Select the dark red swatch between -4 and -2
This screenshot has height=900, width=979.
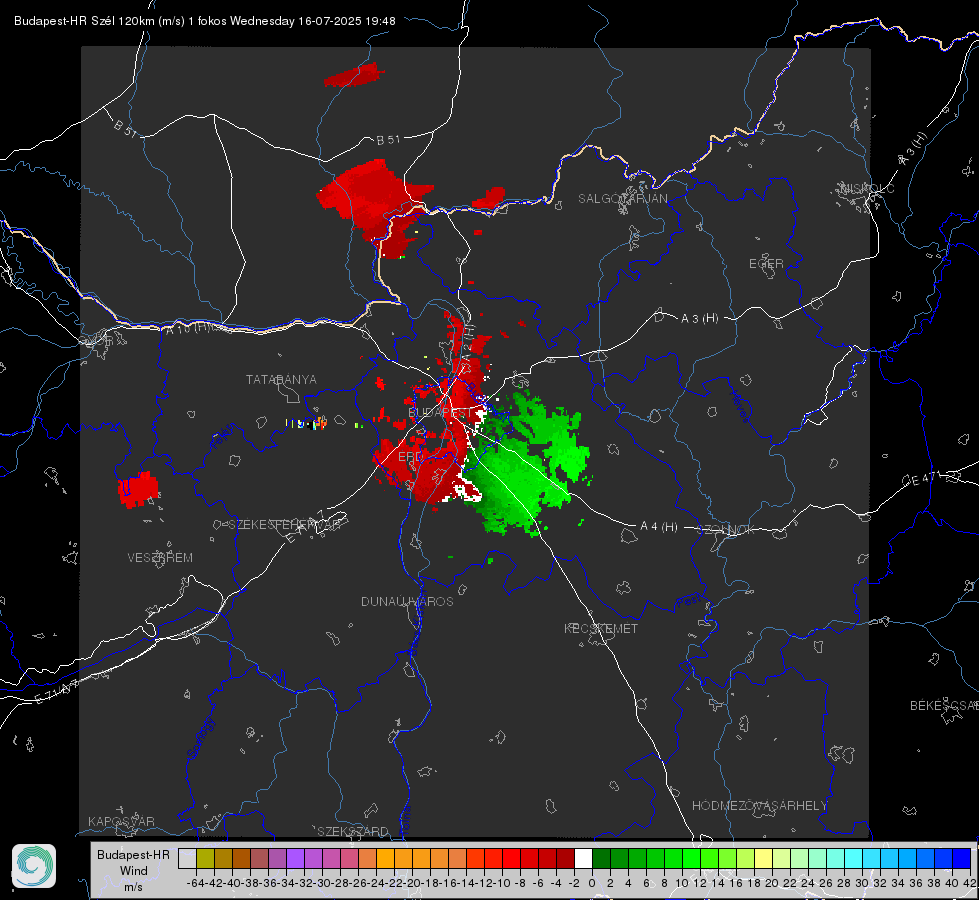click(565, 859)
